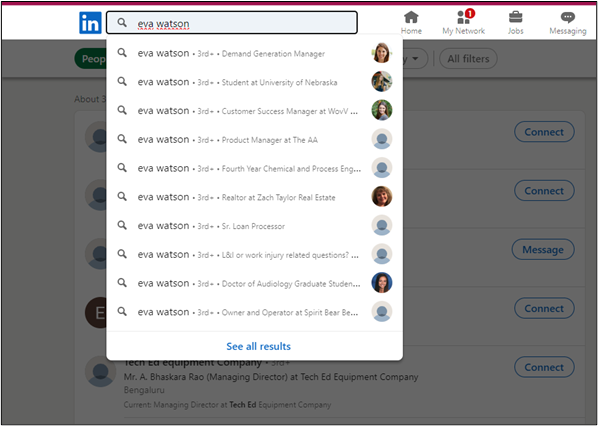Click profile photo for Doctor of Audiology student
This screenshot has width=598, height=426.
tap(382, 283)
